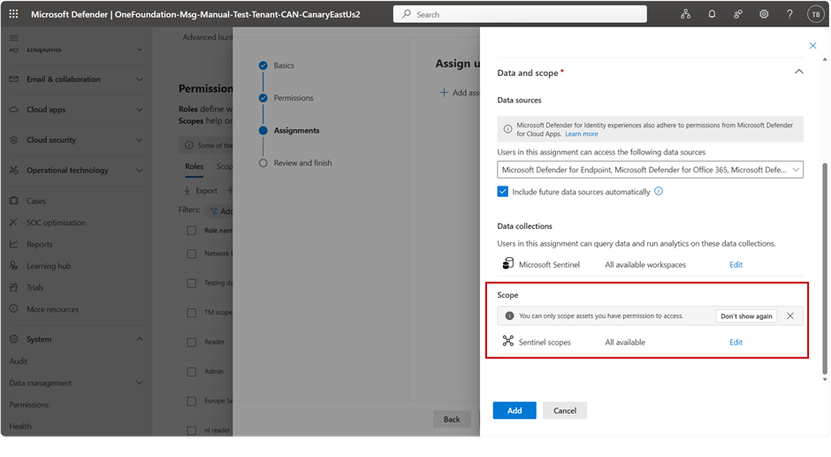
Task: Collapse the System menu section
Action: coord(139,339)
